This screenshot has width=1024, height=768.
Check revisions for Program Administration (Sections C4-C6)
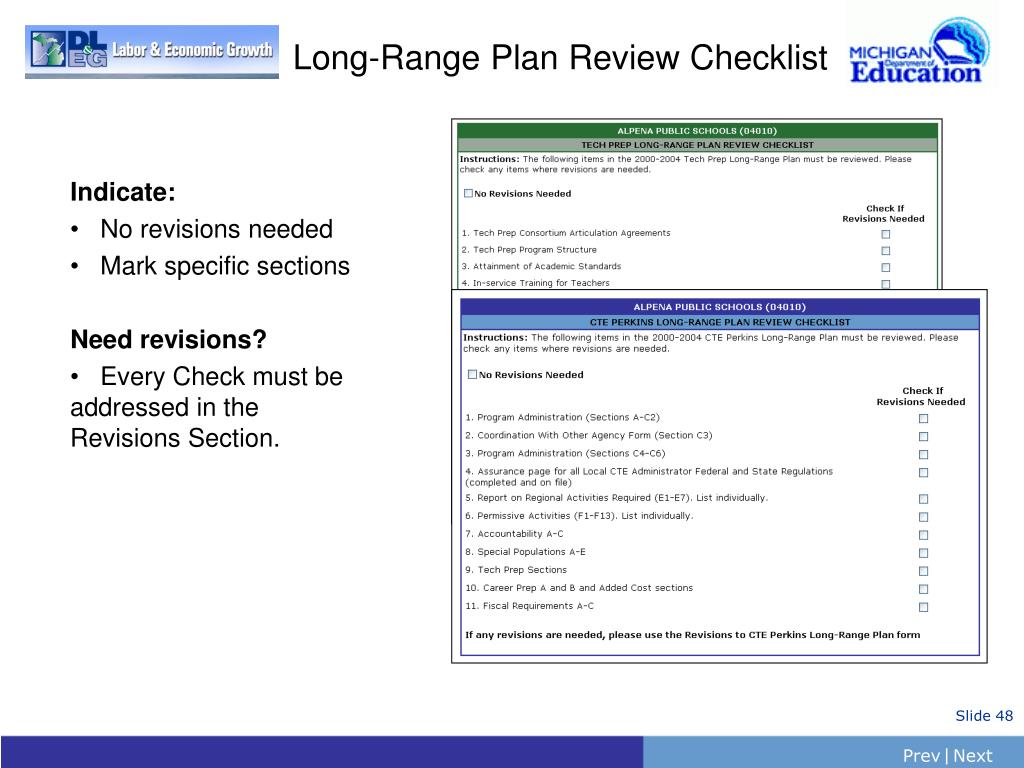tap(923, 455)
